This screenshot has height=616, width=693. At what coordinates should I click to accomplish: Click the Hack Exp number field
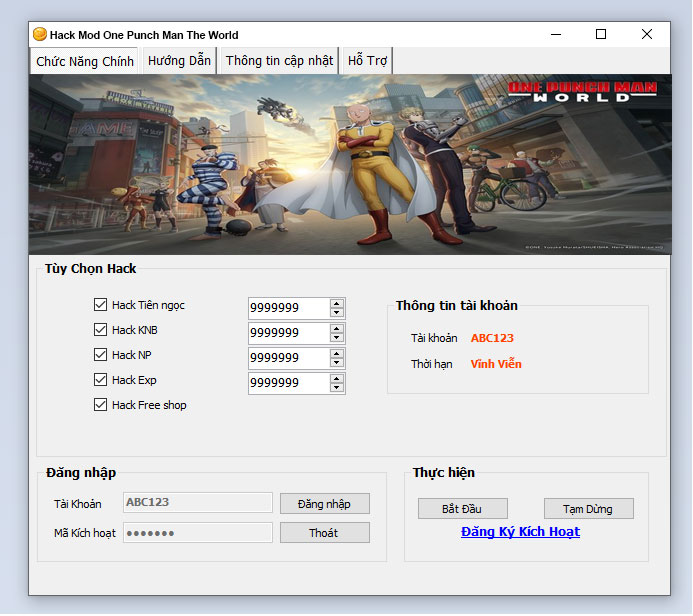(289, 384)
